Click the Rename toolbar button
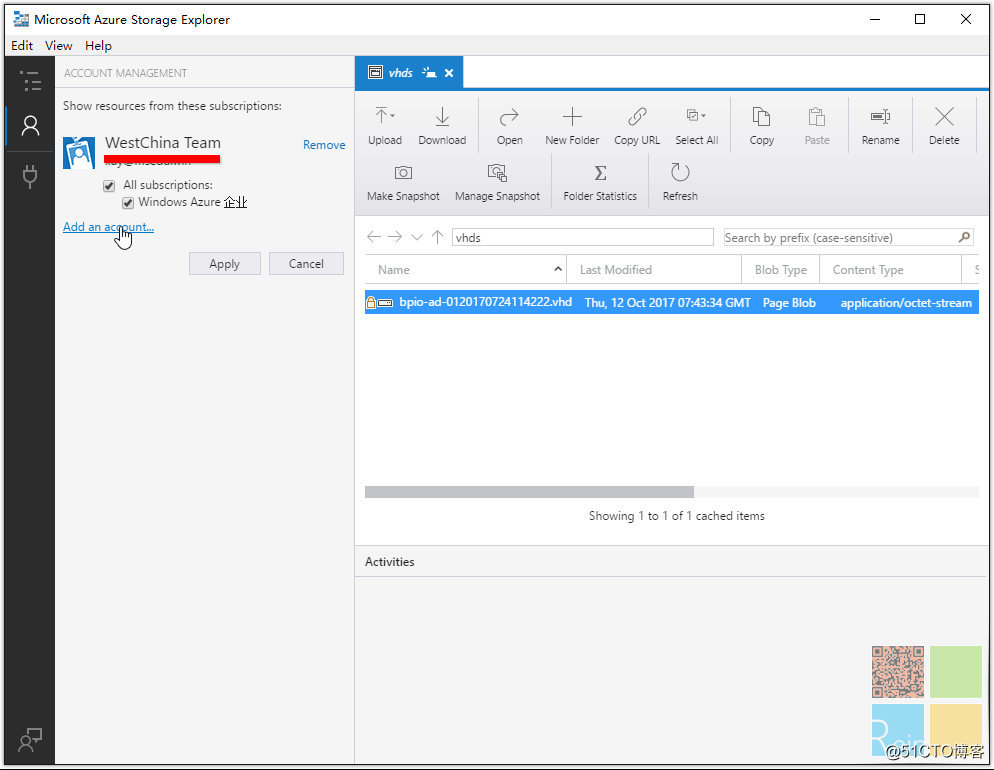Viewport: 994px width, 770px height. pyautogui.click(x=880, y=126)
